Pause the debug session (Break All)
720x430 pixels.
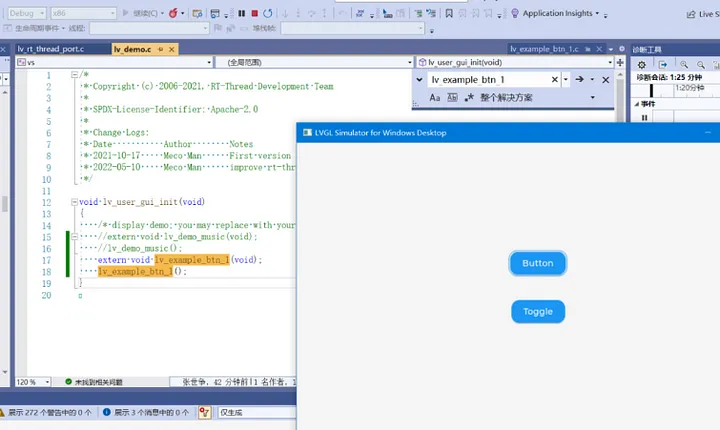[242, 13]
